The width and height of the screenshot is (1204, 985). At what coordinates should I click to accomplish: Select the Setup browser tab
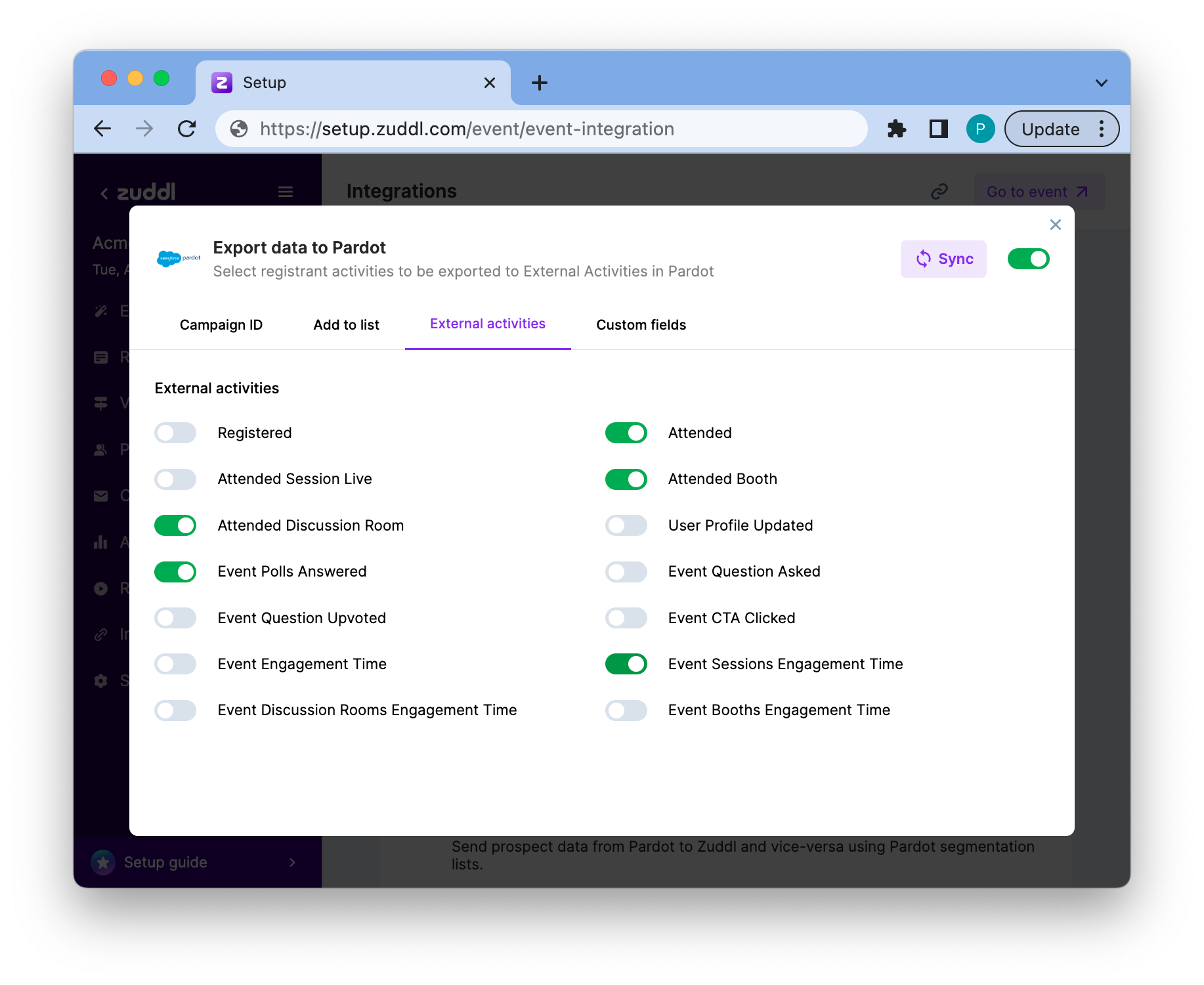353,83
